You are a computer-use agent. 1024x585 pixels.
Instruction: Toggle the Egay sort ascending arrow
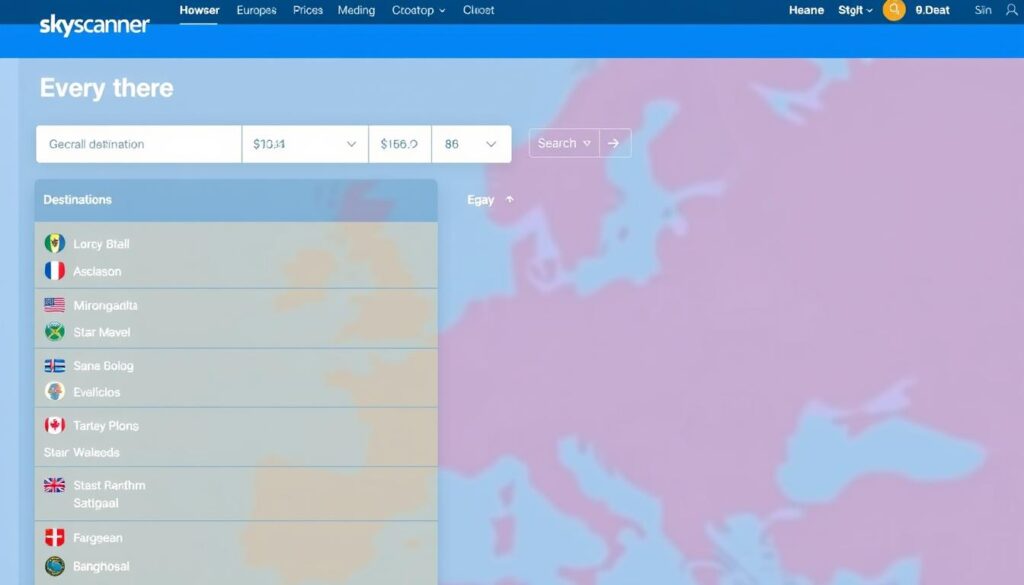[x=508, y=199]
